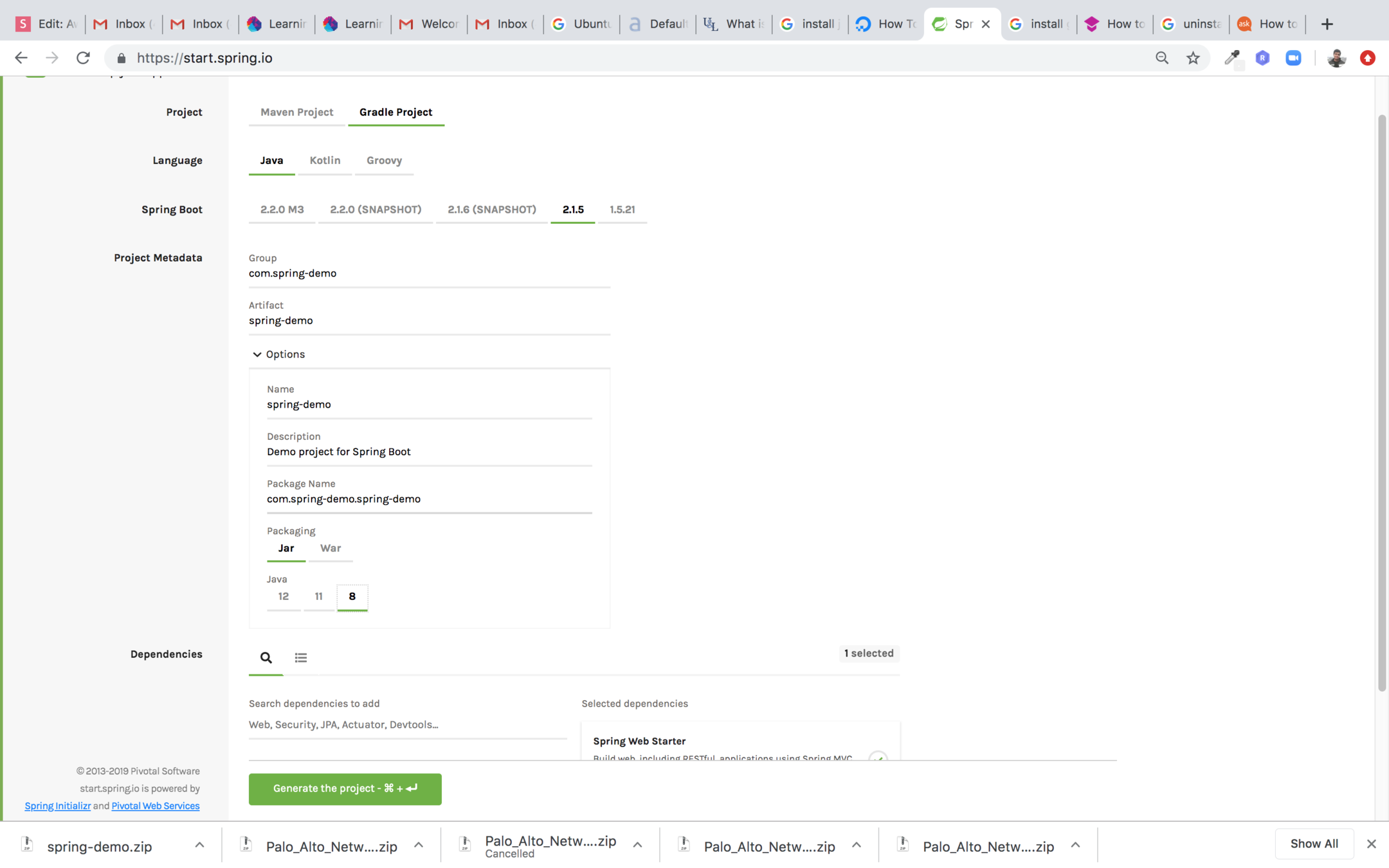This screenshot has height=868, width=1389.
Task: Open a new browser tab
Action: [1327, 24]
